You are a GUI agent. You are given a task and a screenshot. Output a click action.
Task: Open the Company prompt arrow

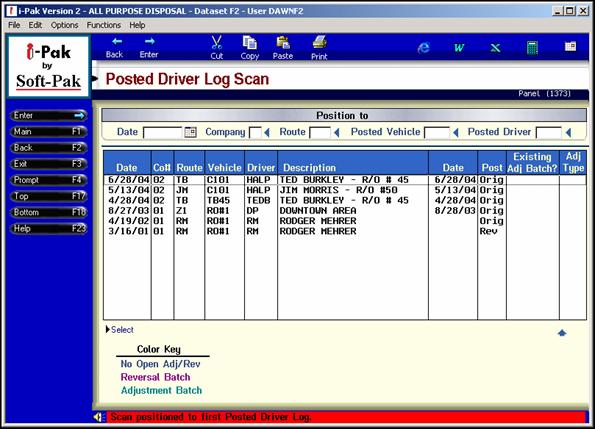(x=267, y=132)
